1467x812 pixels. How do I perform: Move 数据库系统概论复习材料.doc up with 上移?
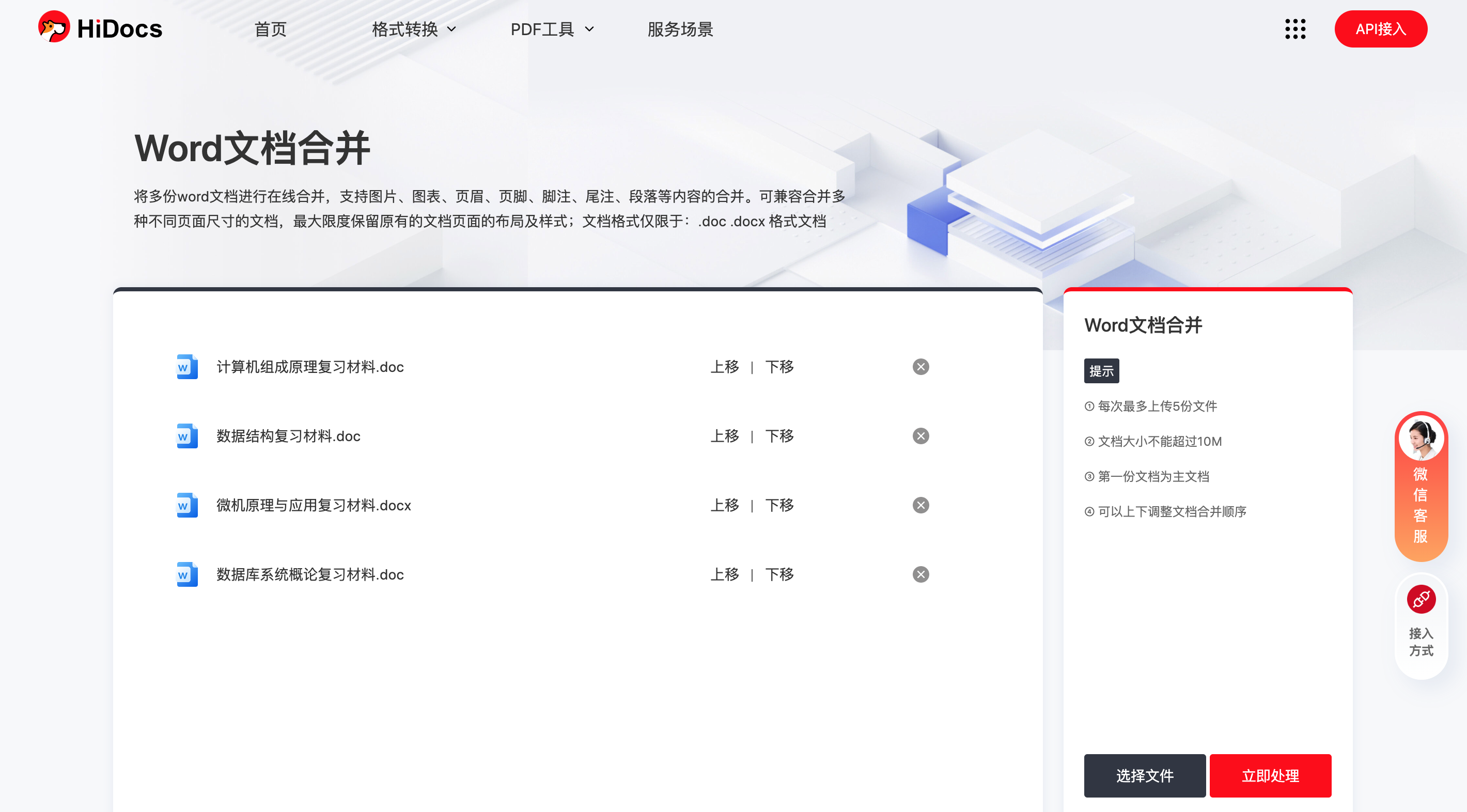pyautogui.click(x=724, y=574)
